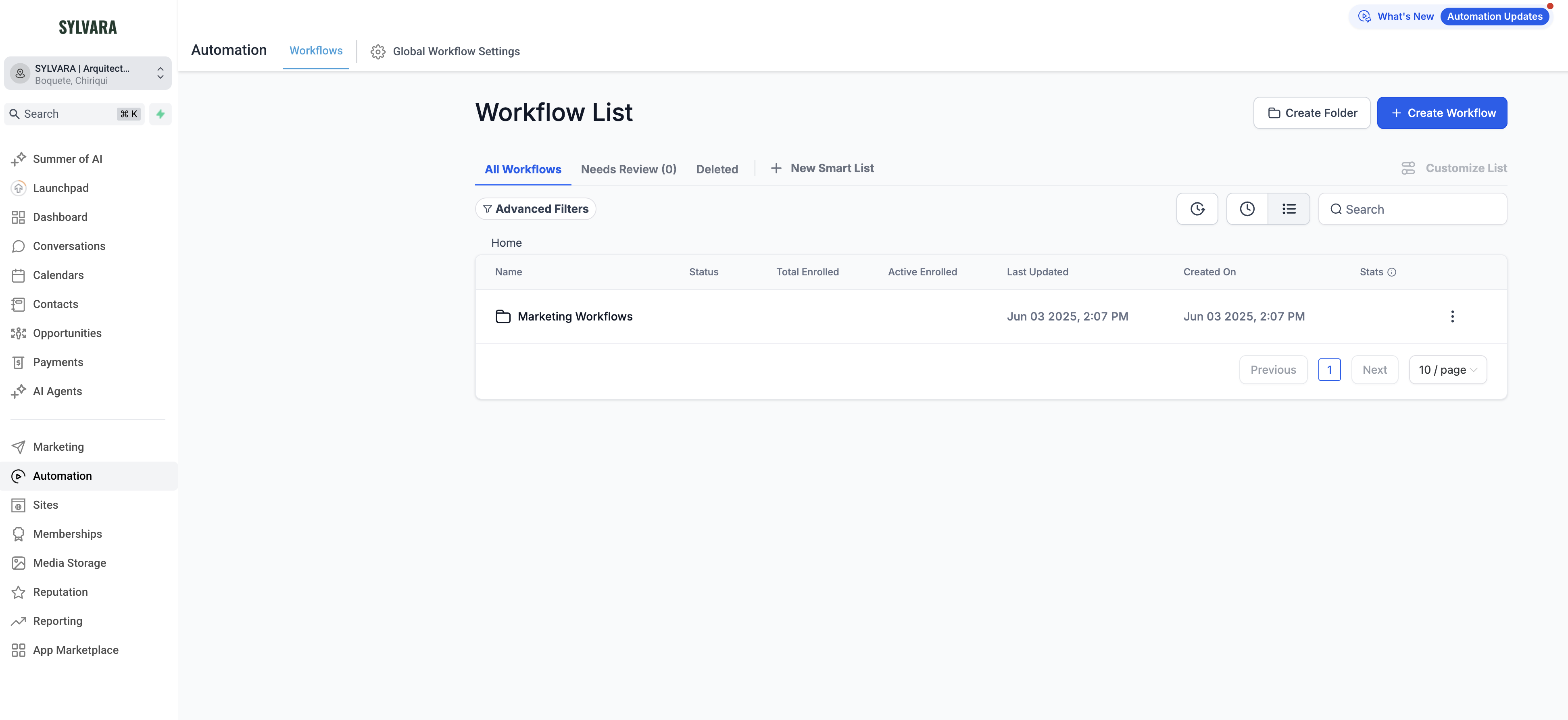The width and height of the screenshot is (1568, 720).
Task: Click the three-dot menu for Marketing Workflows
Action: coord(1452,316)
